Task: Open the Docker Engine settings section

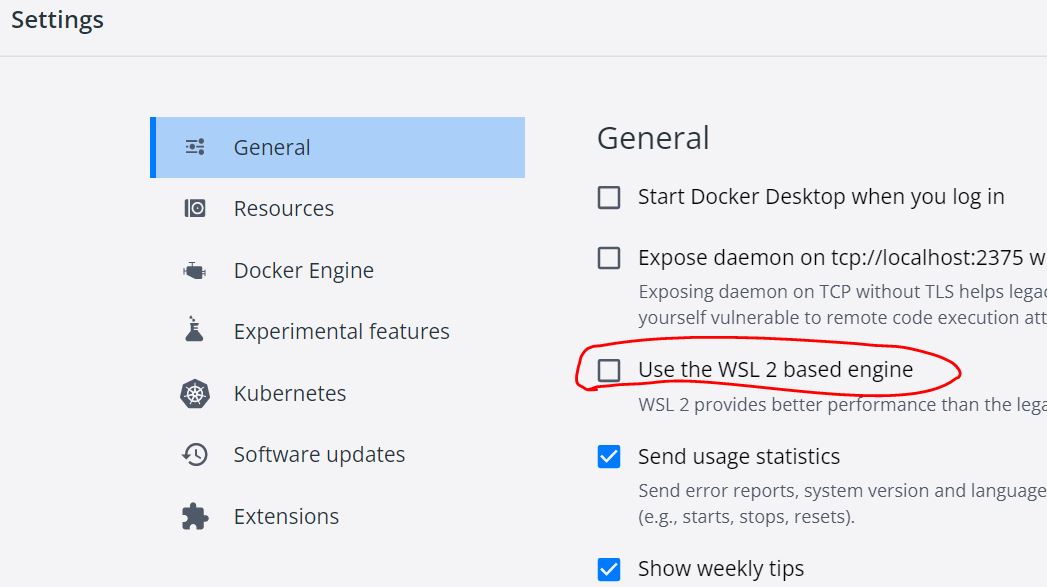Action: 304,270
